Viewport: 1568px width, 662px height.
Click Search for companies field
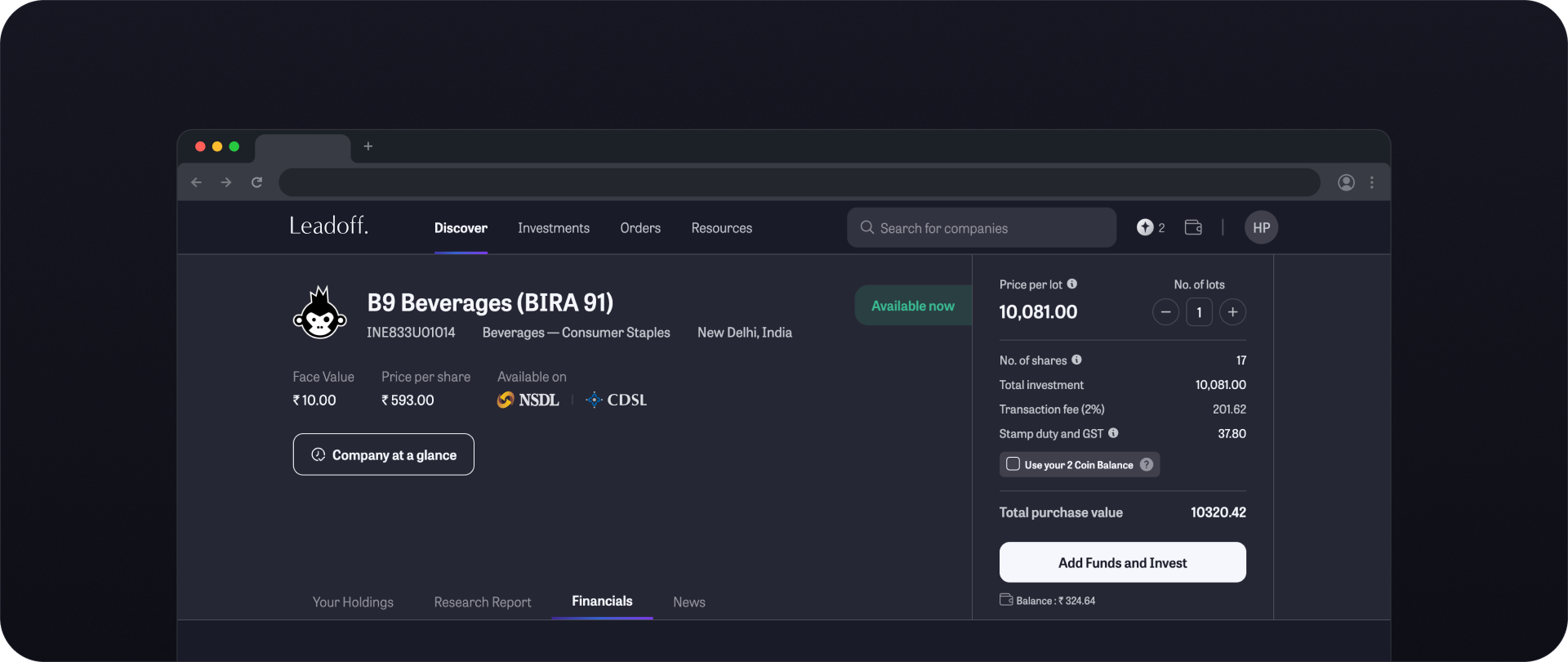[x=982, y=228]
